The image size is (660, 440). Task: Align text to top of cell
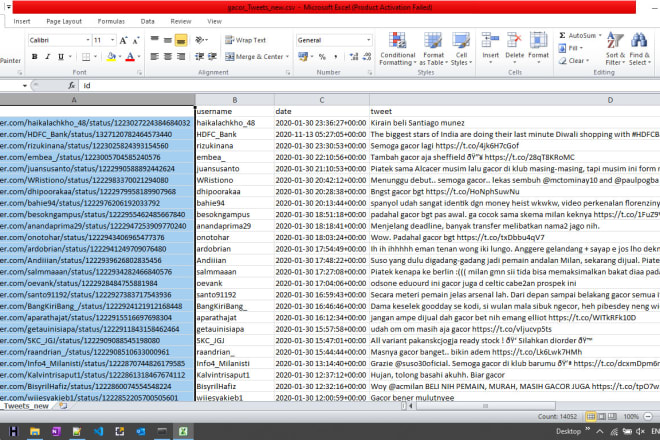(x=154, y=40)
